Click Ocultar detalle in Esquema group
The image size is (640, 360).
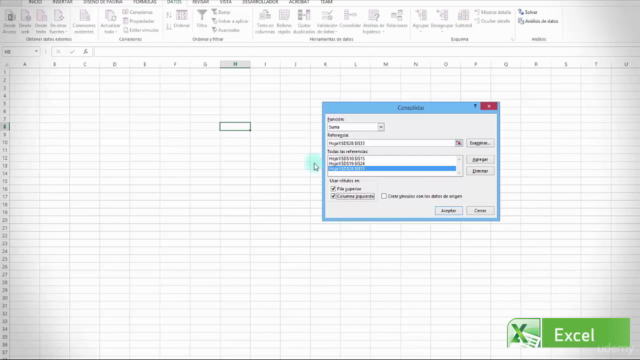[493, 21]
